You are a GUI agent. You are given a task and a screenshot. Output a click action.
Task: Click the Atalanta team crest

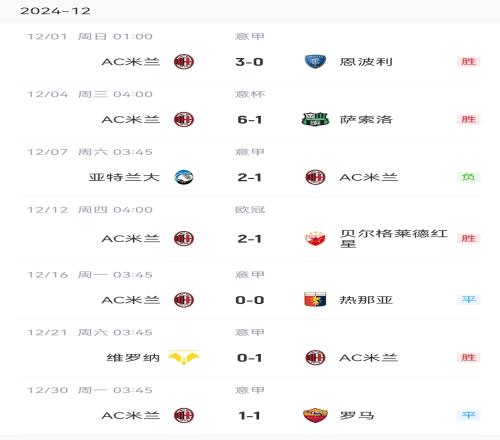184,177
